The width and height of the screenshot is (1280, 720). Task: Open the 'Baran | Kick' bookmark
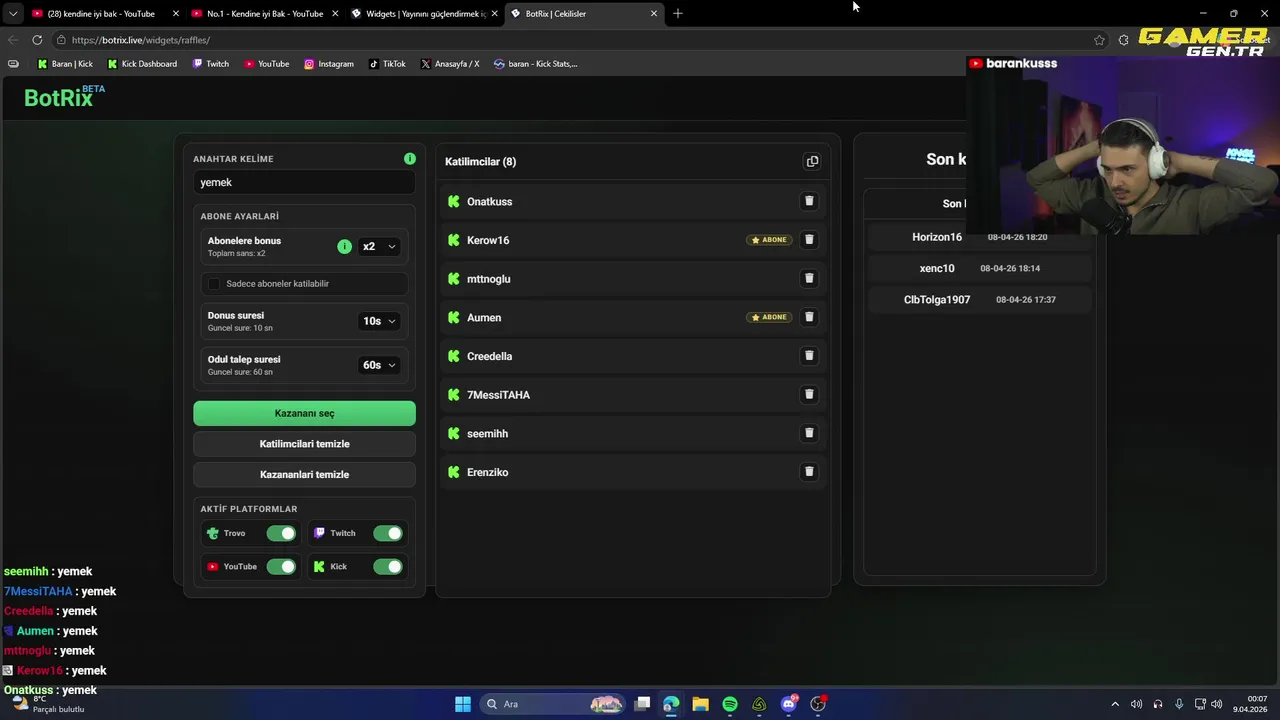65,64
